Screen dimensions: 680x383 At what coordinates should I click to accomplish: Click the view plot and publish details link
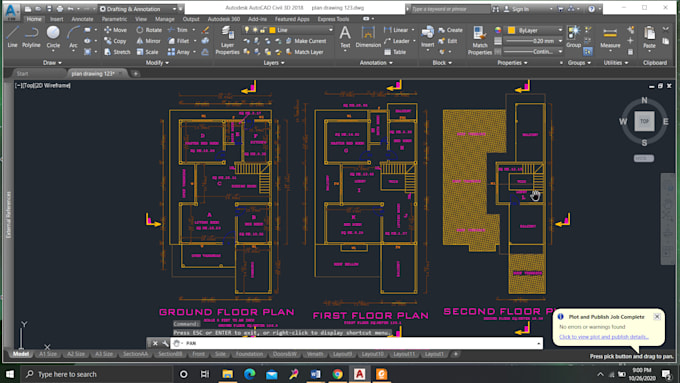click(603, 337)
